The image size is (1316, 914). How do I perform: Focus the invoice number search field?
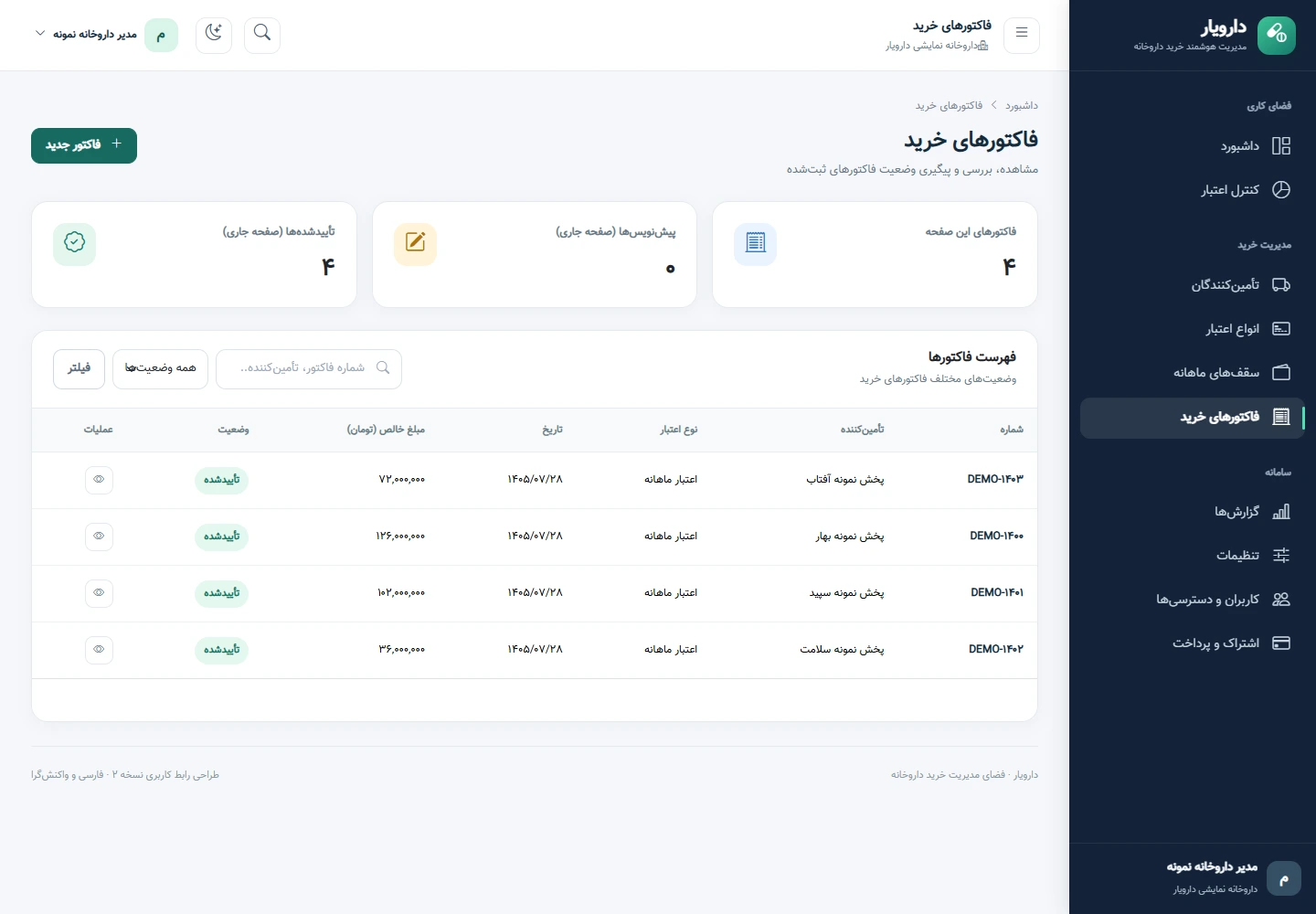(x=309, y=368)
